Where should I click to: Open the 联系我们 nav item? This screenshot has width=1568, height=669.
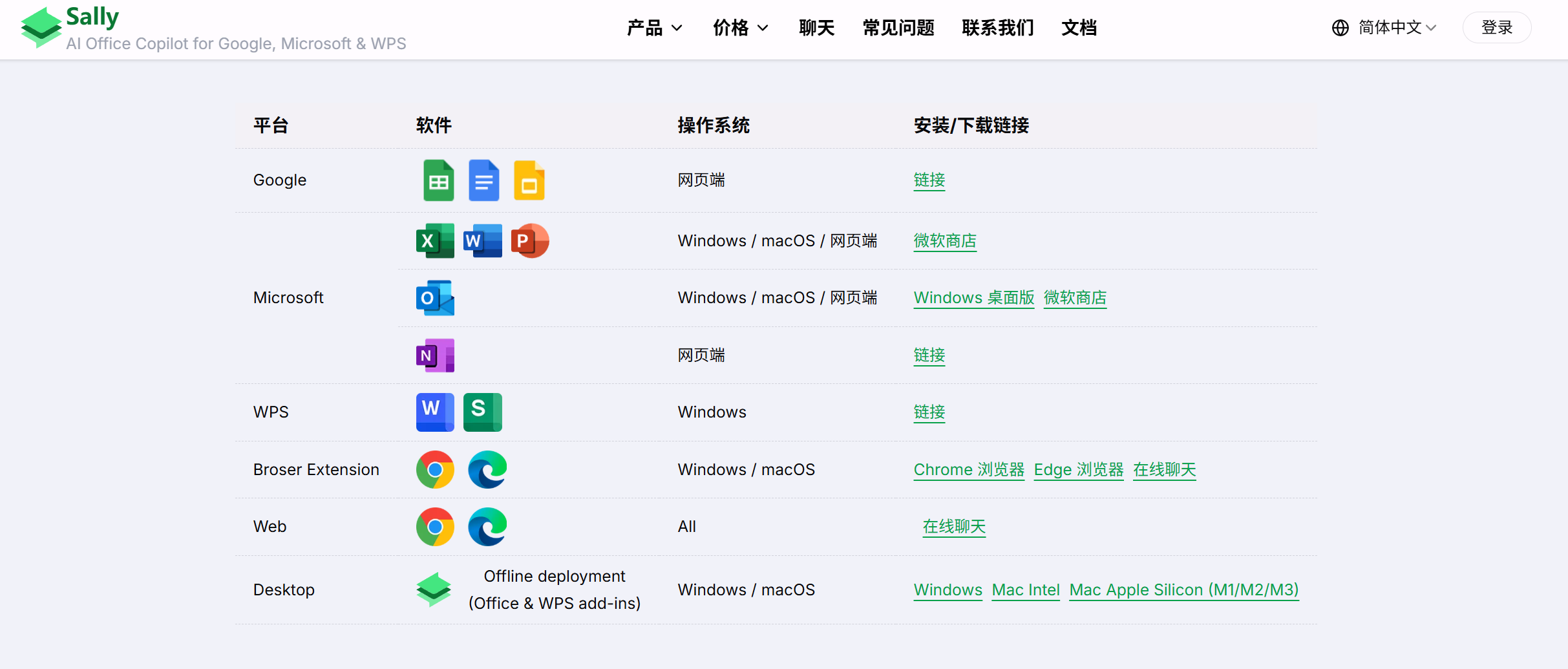[997, 28]
